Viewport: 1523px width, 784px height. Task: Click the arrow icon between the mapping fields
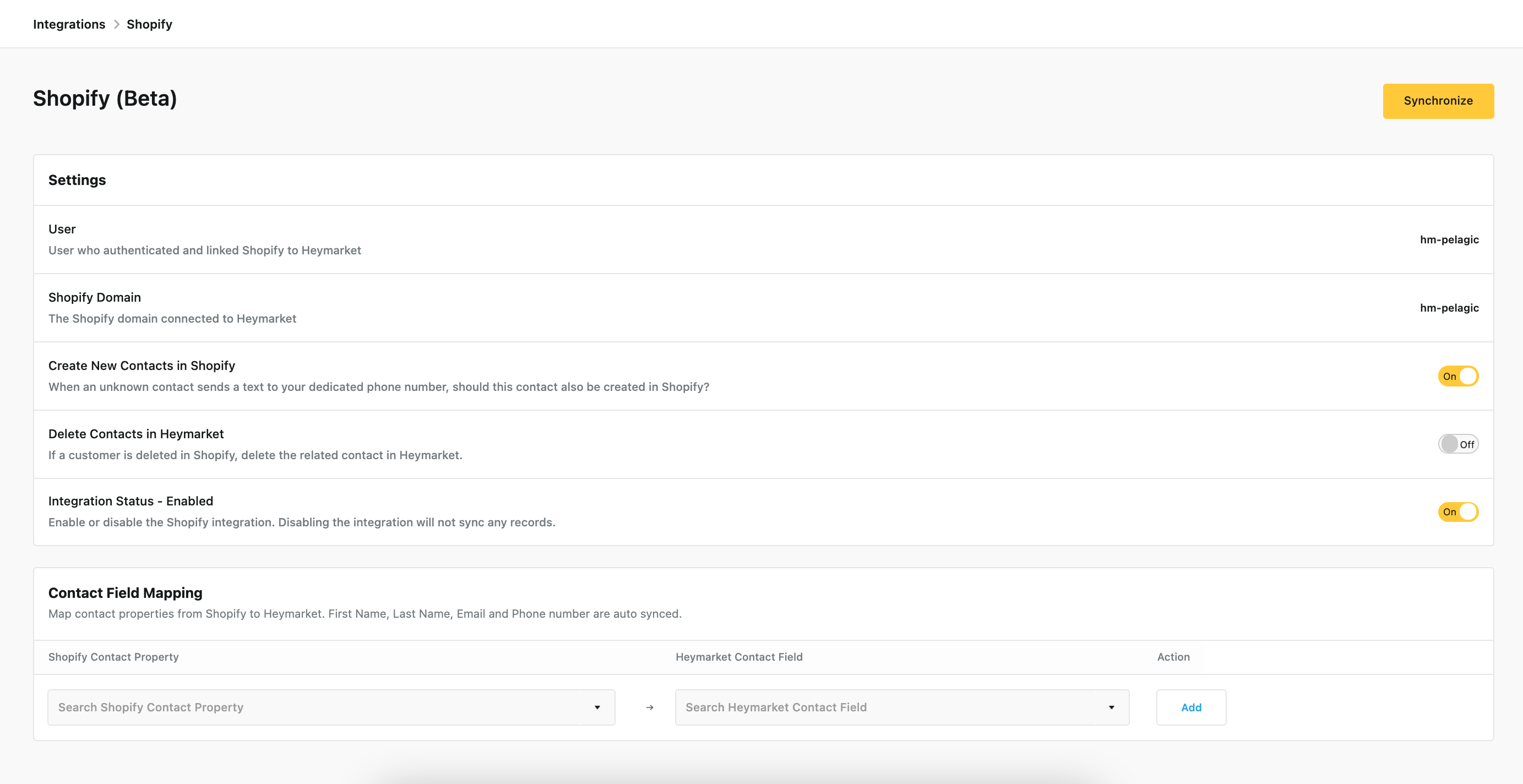pos(649,707)
